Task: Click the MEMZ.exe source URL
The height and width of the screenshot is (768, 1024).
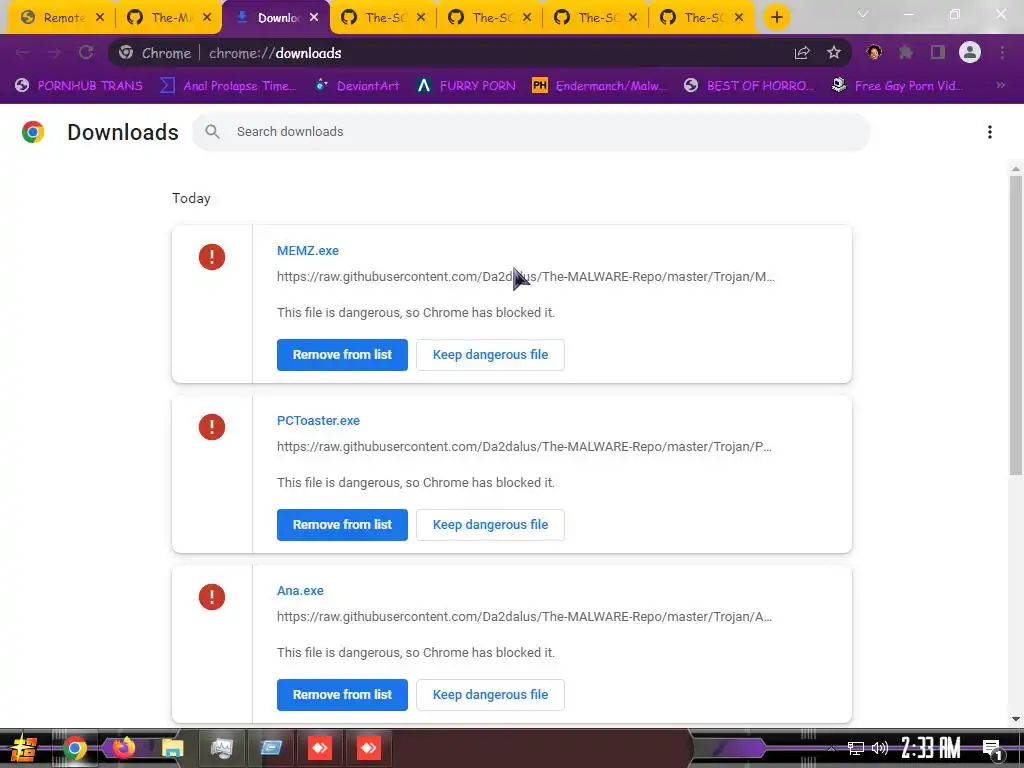Action: [x=526, y=277]
